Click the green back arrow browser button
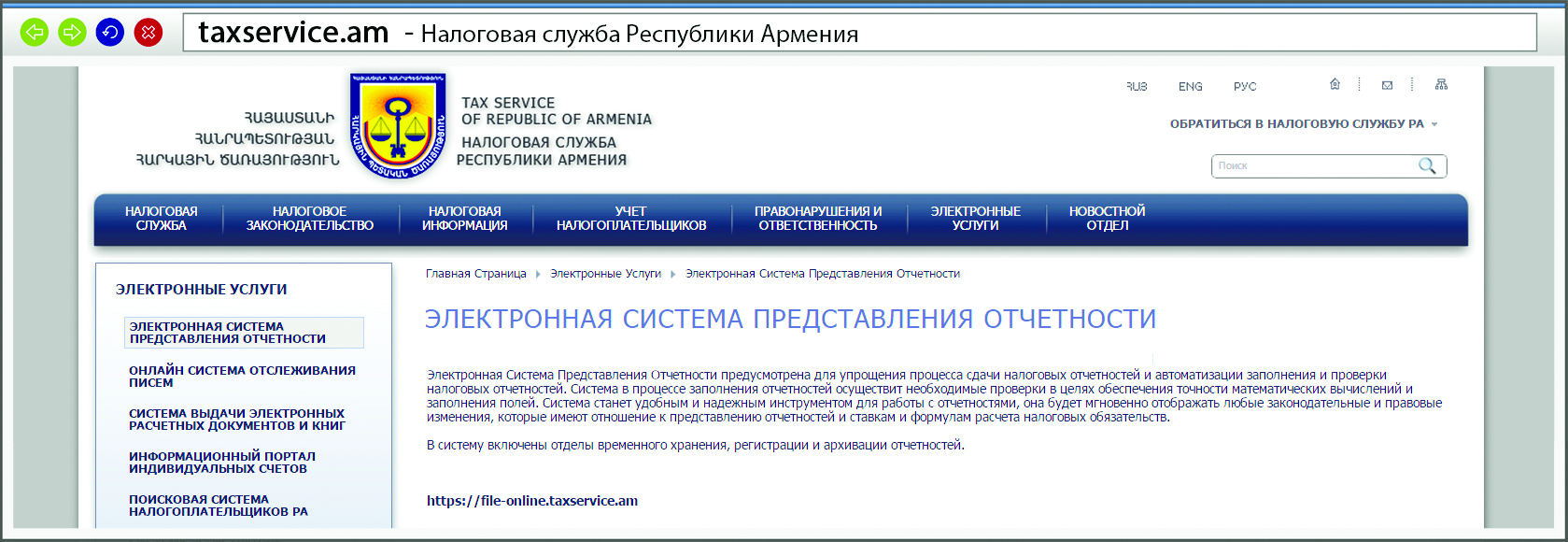The height and width of the screenshot is (542, 1568). [x=35, y=33]
